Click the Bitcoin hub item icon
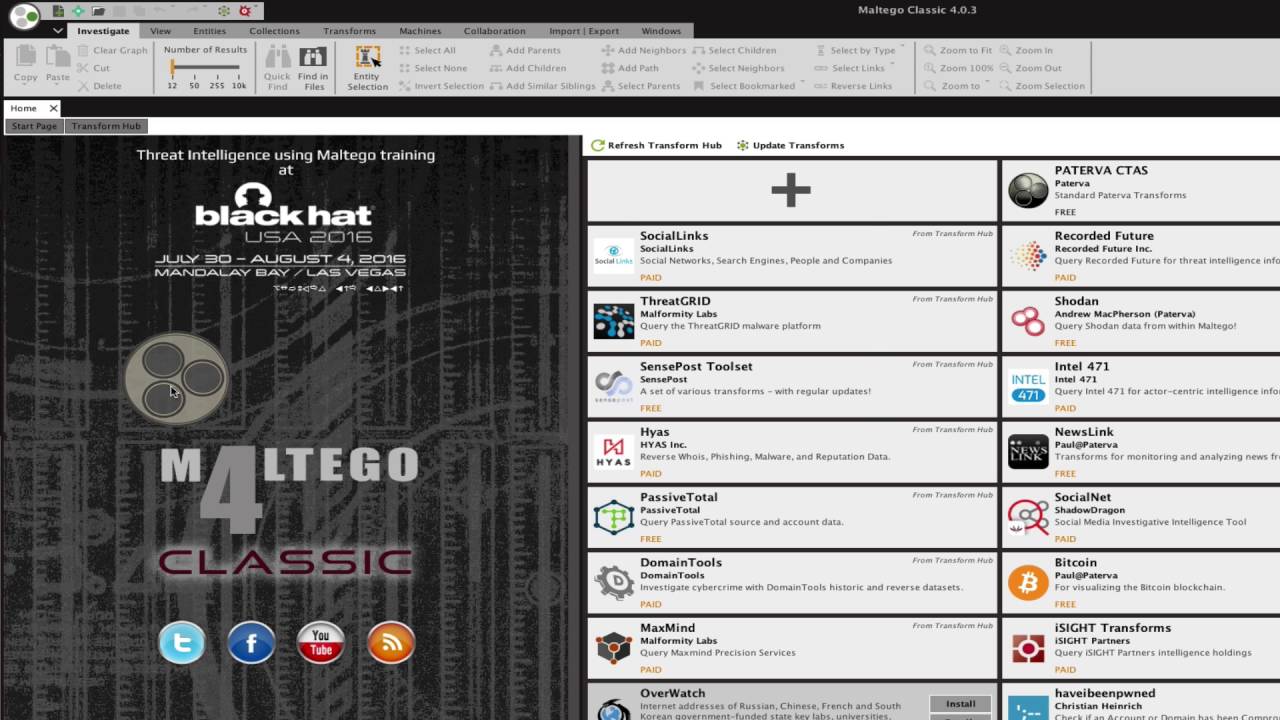Viewport: 1280px width, 720px height. [x=1028, y=582]
